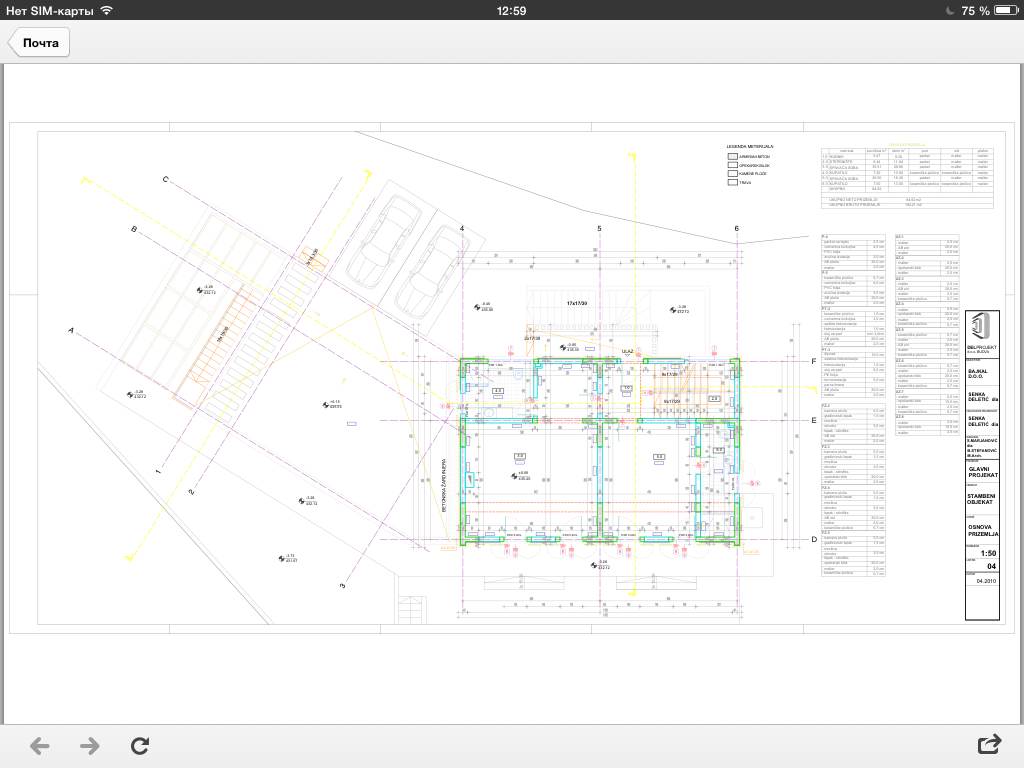Tap the first parked car outline

(384, 241)
